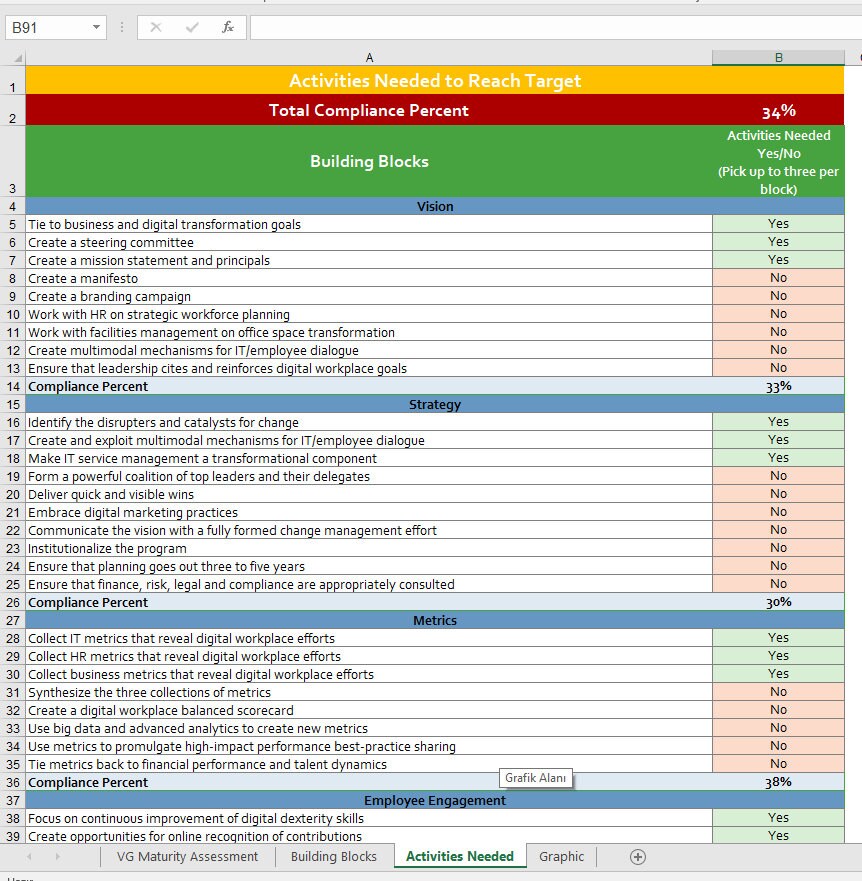Select the 30% Strategy Compliance Percent cell
This screenshot has width=862, height=881.
[x=778, y=602]
